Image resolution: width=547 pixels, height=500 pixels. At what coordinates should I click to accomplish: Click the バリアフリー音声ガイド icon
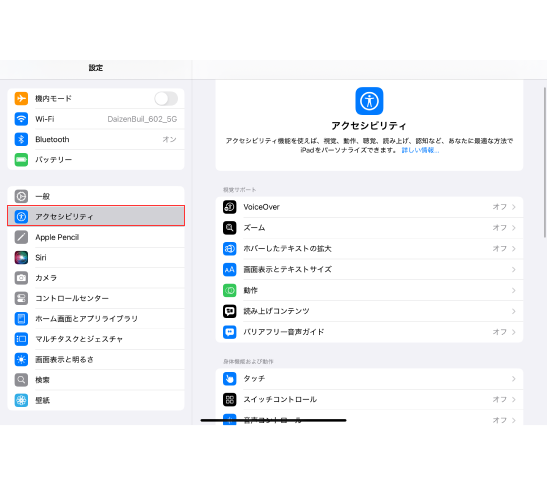coord(230,332)
